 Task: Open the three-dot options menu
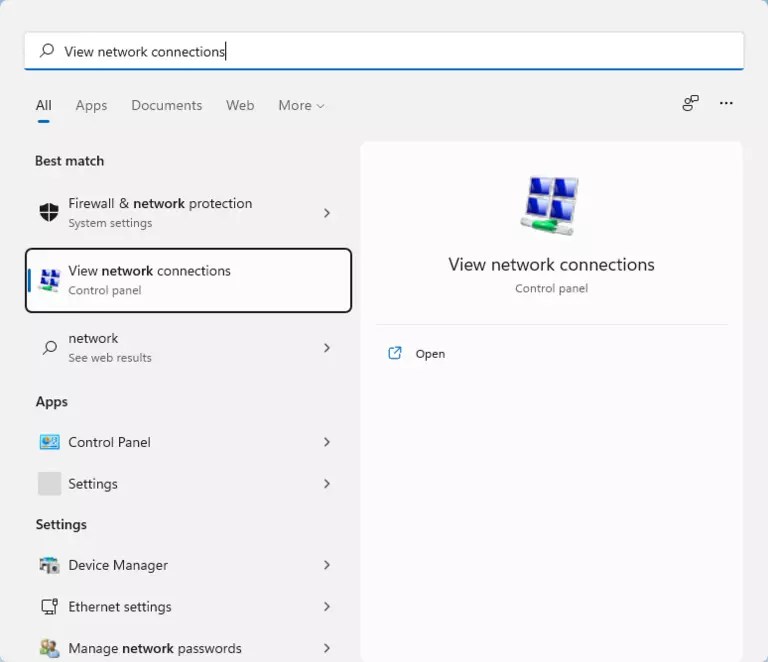tap(726, 103)
